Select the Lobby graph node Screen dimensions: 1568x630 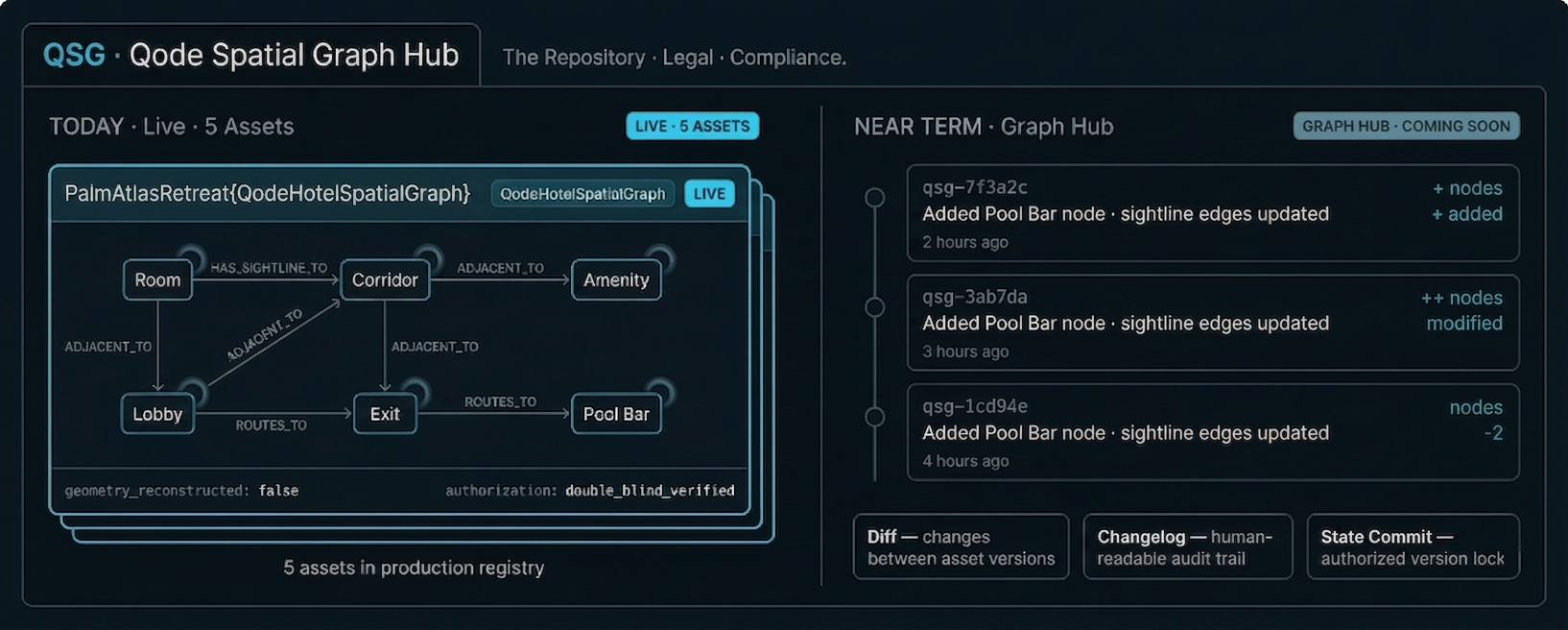coord(157,414)
